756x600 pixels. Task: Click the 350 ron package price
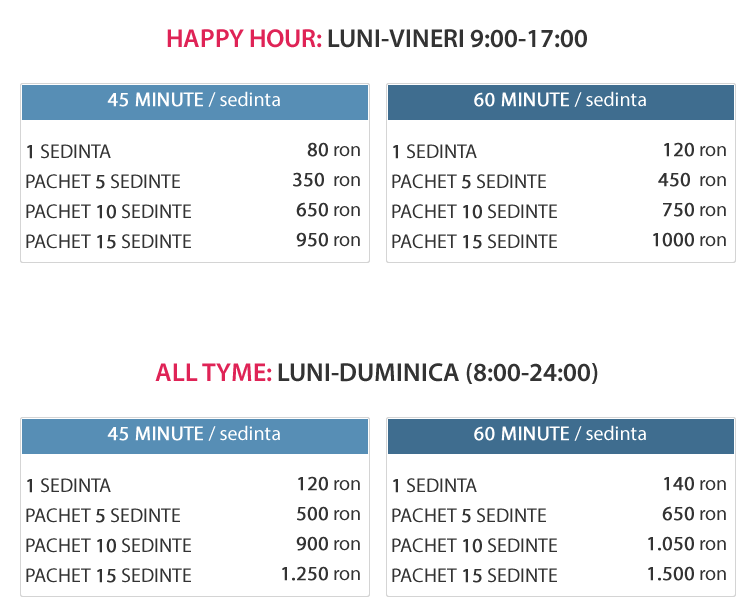point(326,180)
